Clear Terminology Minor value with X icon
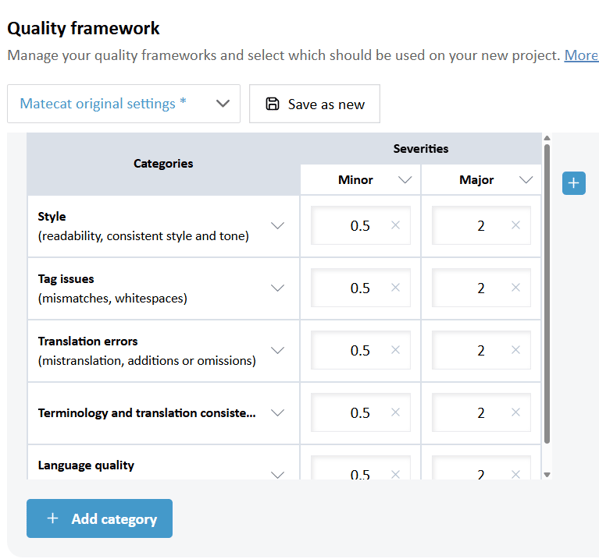Image resolution: width=599 pixels, height=559 pixels. pyautogui.click(x=395, y=412)
